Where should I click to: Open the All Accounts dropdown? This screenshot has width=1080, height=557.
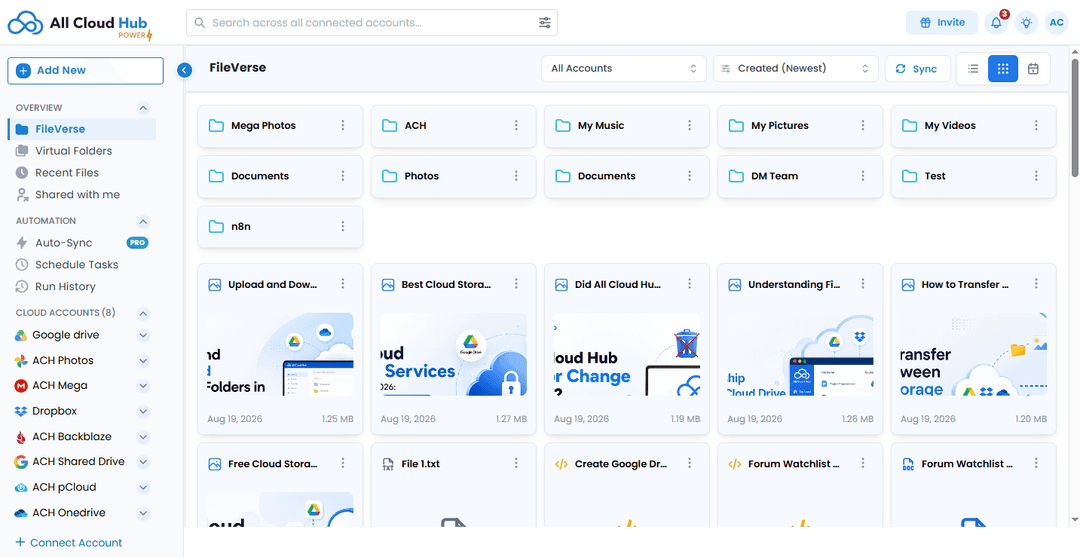pyautogui.click(x=623, y=69)
